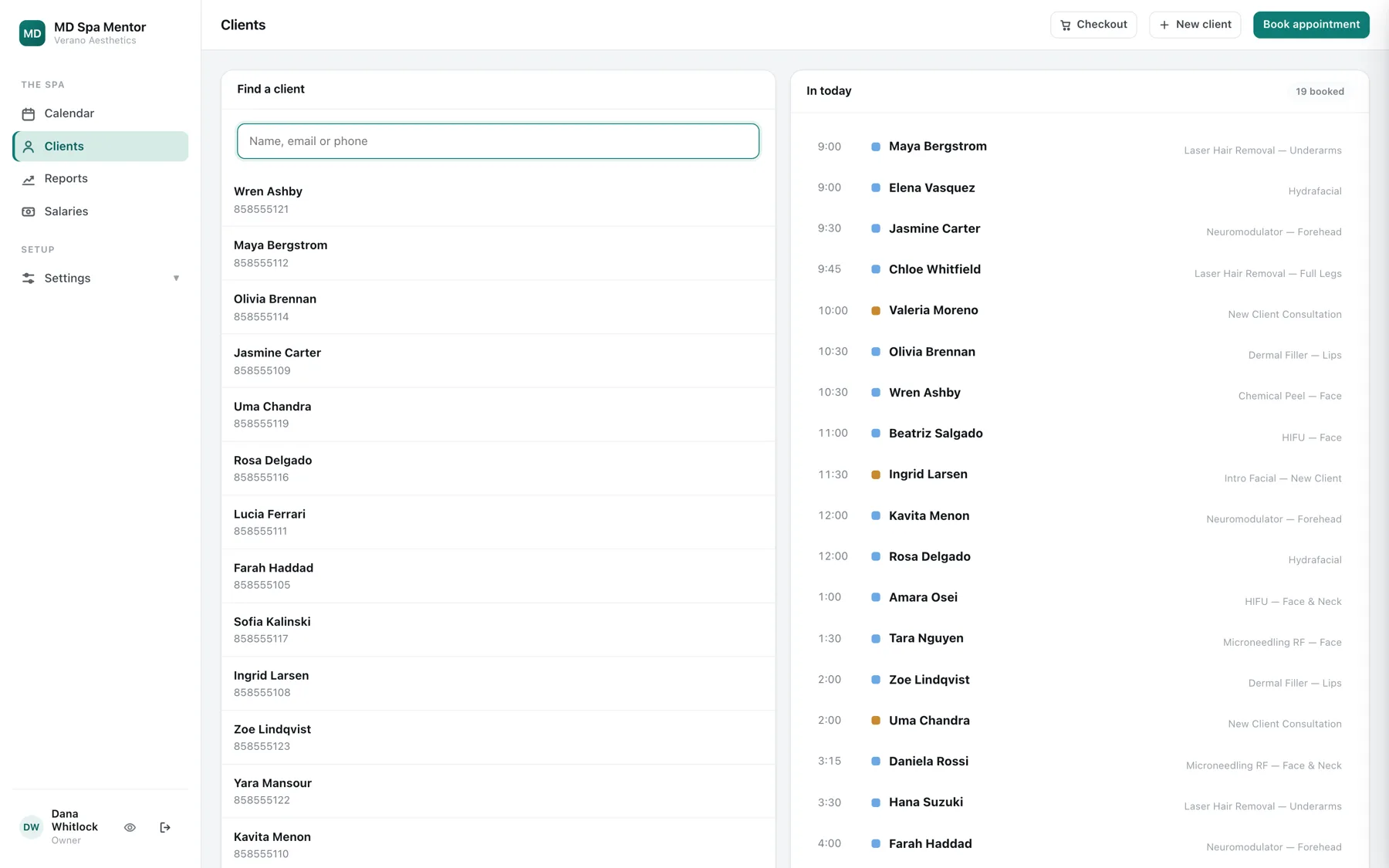Open Sofia Kalinski client entry
This screenshot has width=1389, height=868.
(x=498, y=630)
